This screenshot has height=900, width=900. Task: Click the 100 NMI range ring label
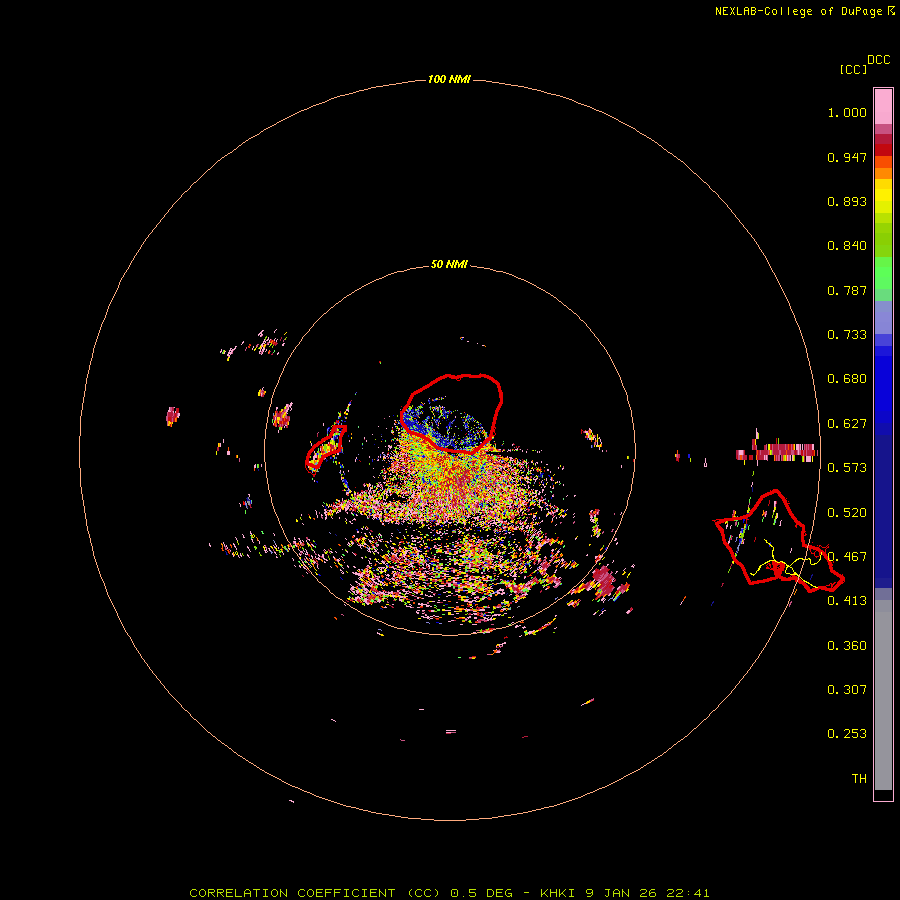pyautogui.click(x=449, y=79)
